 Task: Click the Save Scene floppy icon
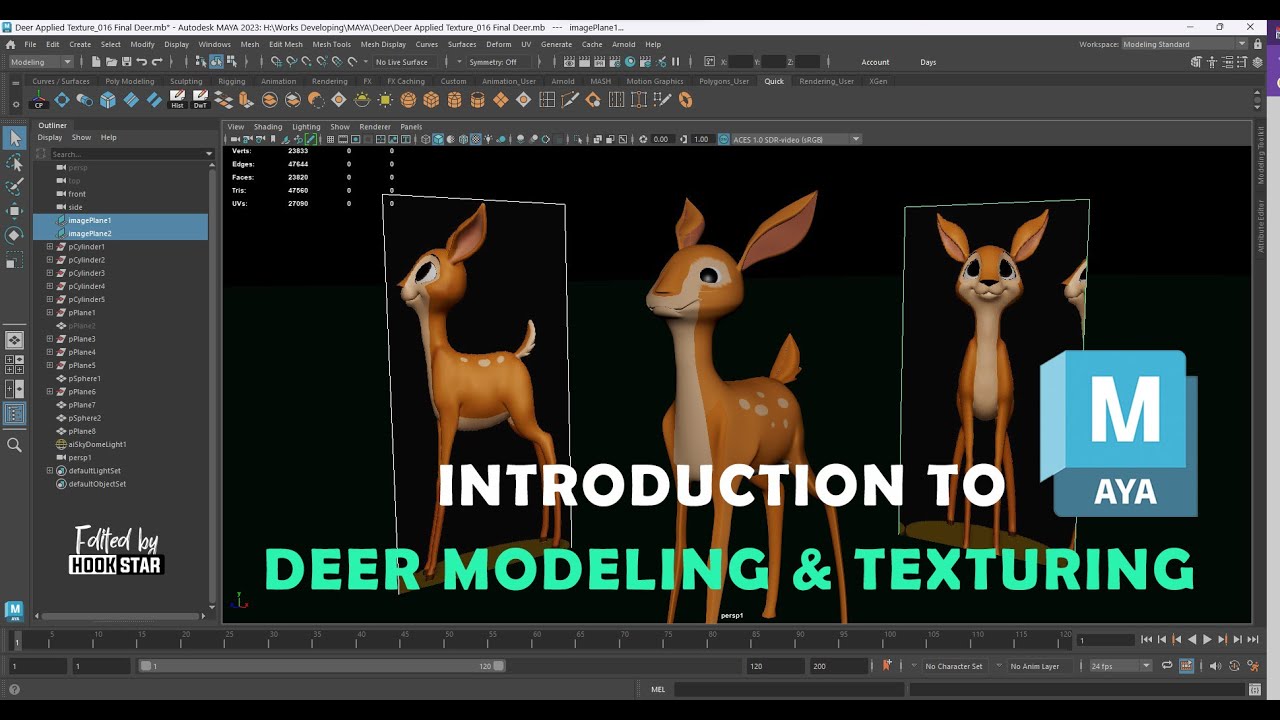[x=127, y=62]
